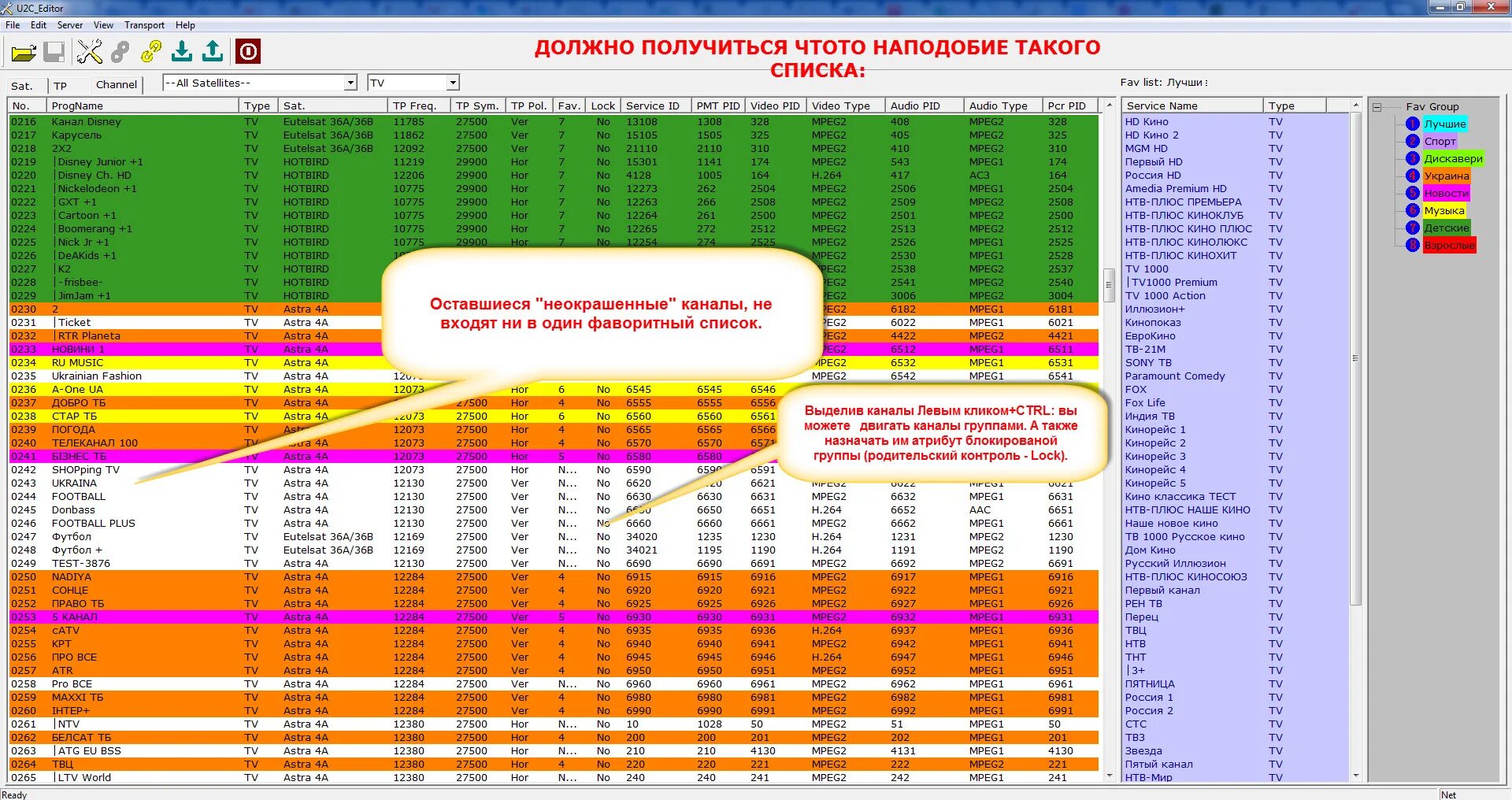1512x800 pixels.
Task: Select Первый канал in the fav list
Action: [1236, 591]
